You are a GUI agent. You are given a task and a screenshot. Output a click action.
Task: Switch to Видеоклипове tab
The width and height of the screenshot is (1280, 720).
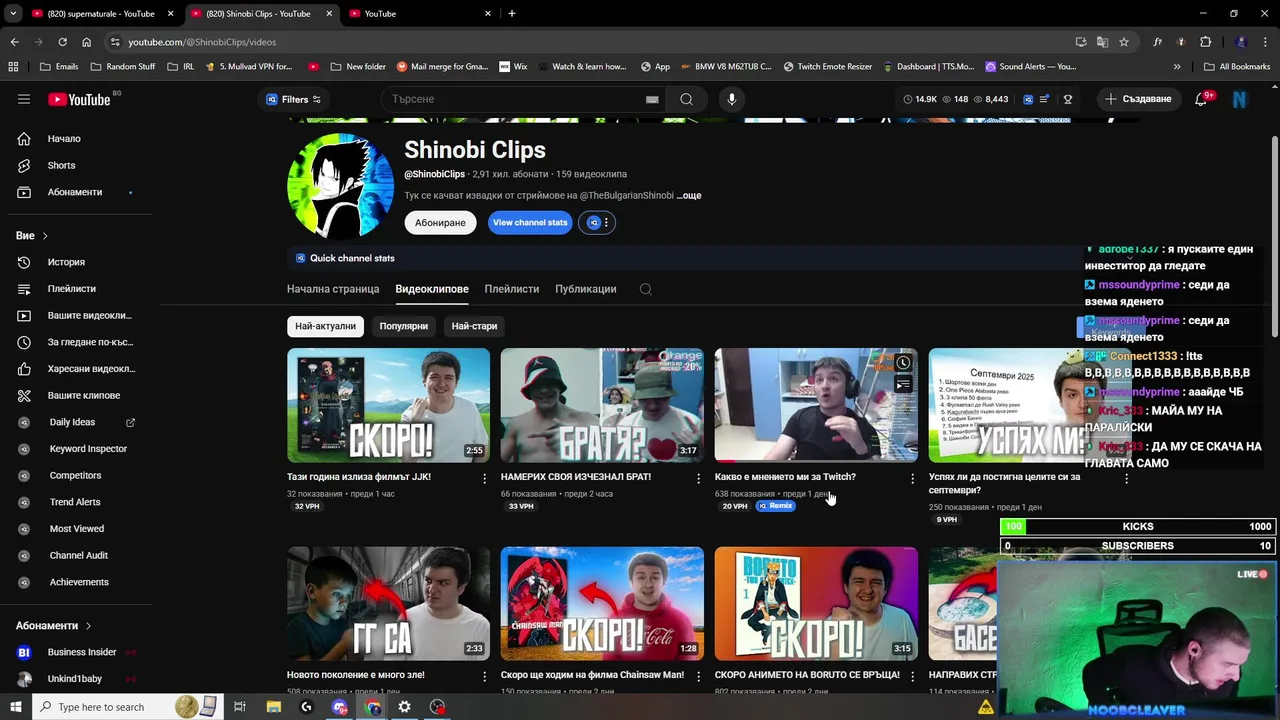pyautogui.click(x=432, y=289)
